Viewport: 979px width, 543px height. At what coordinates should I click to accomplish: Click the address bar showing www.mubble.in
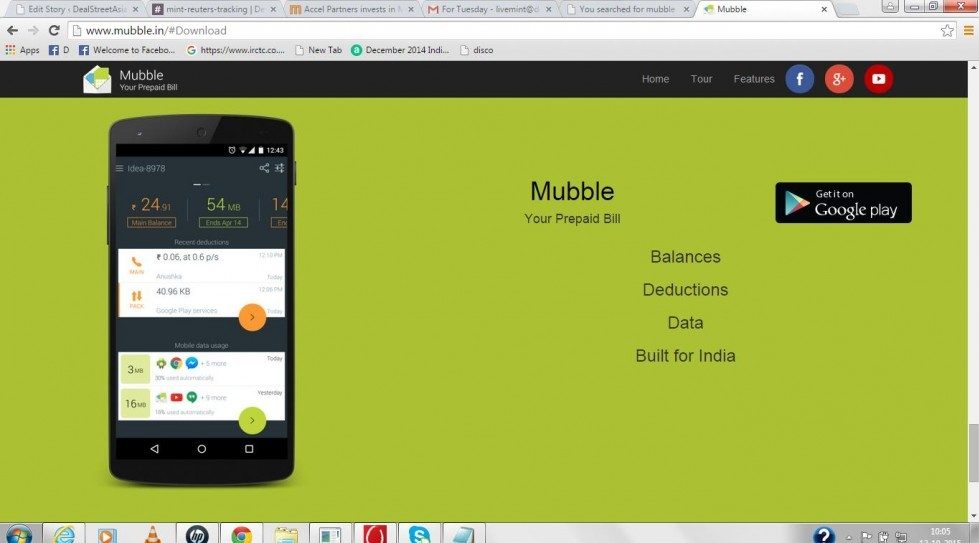coord(500,30)
